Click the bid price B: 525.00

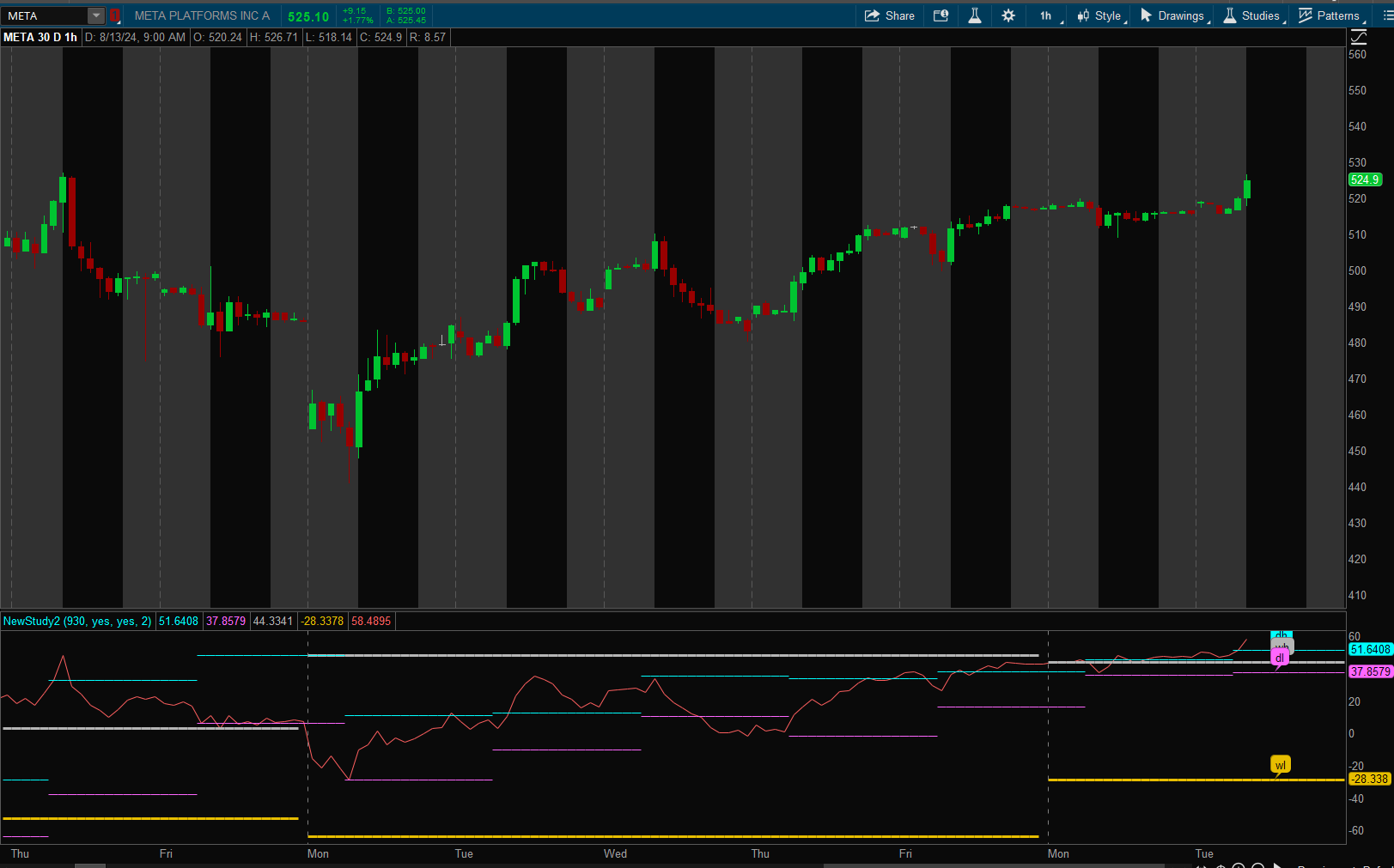406,11
